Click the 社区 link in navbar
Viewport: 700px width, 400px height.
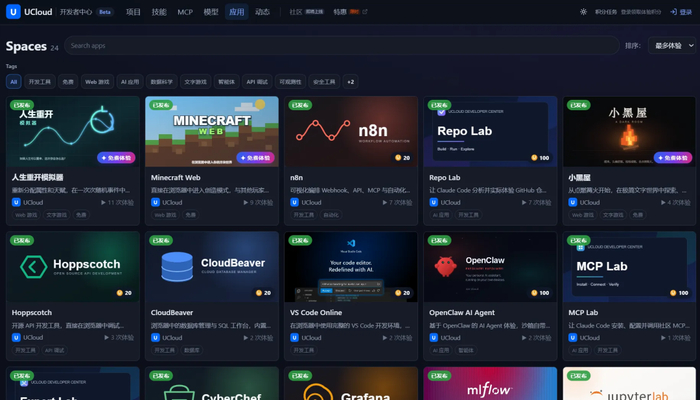296,12
